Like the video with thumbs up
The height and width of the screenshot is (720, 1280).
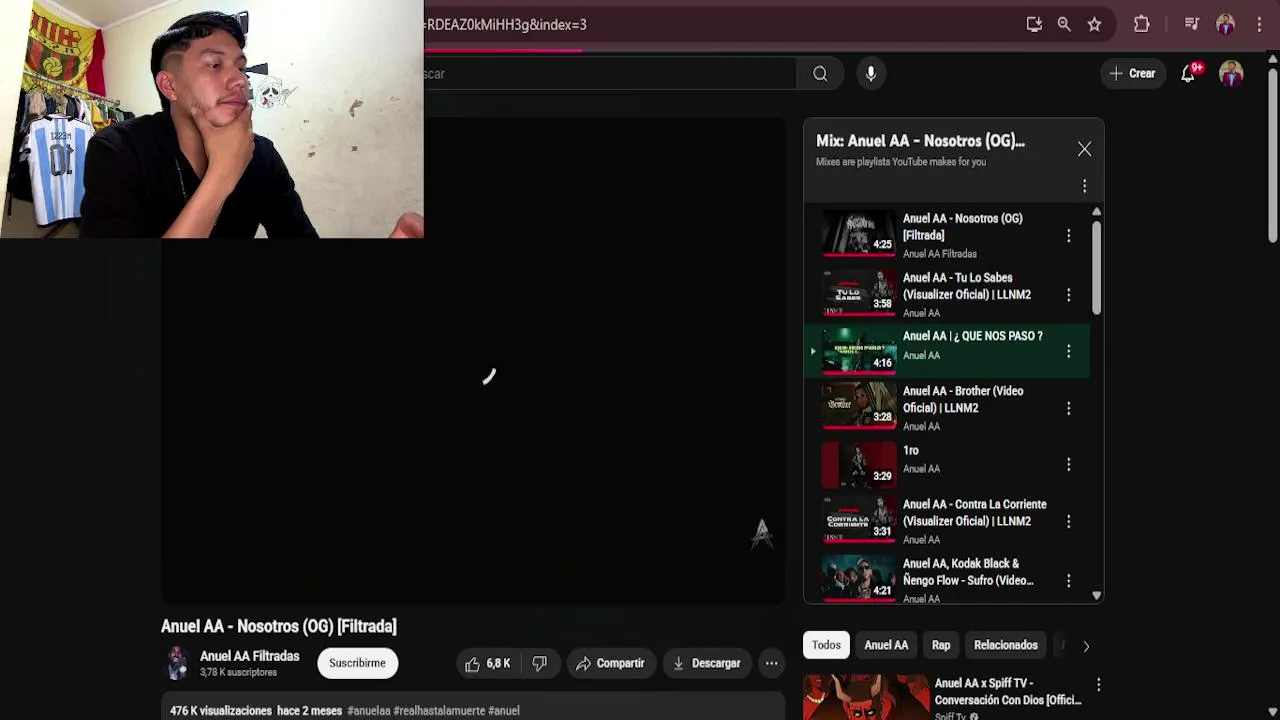click(488, 663)
